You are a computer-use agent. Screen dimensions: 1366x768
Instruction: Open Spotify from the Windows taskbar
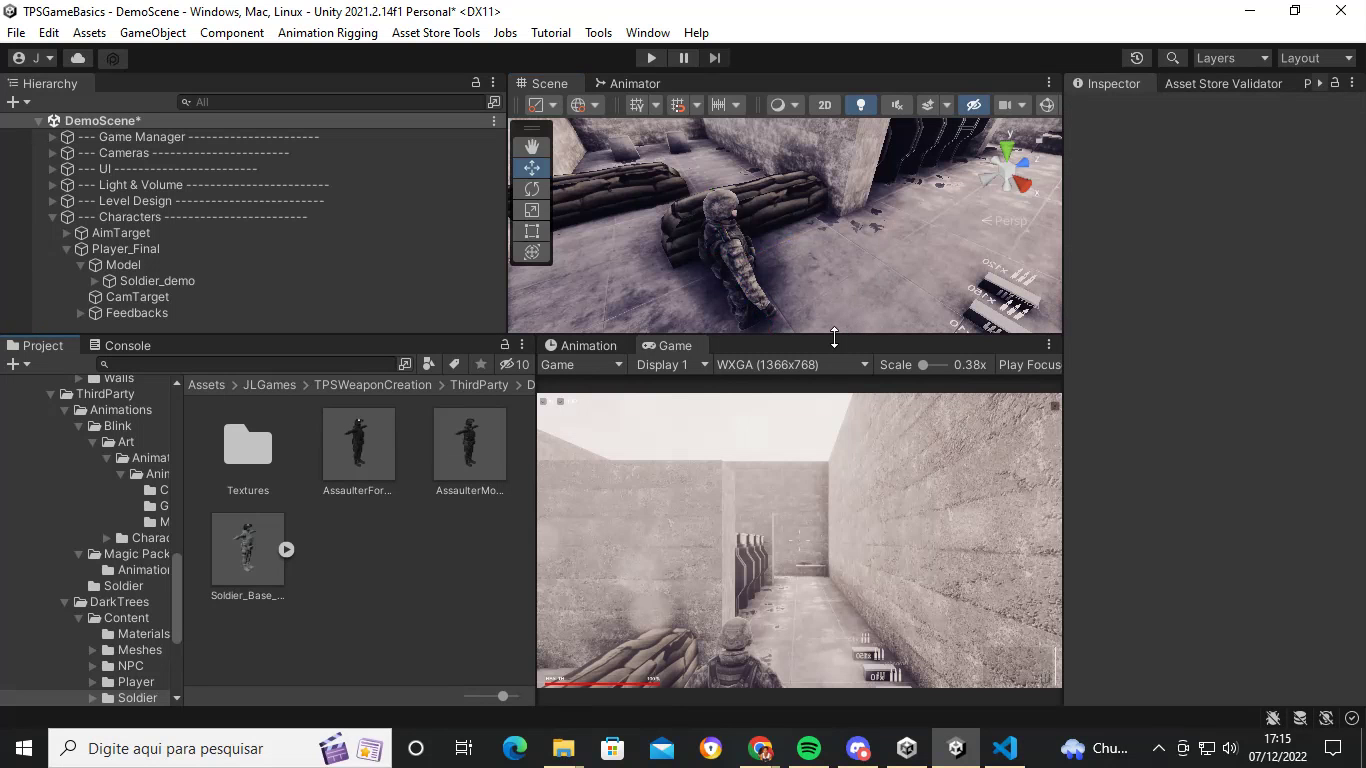coord(809,748)
